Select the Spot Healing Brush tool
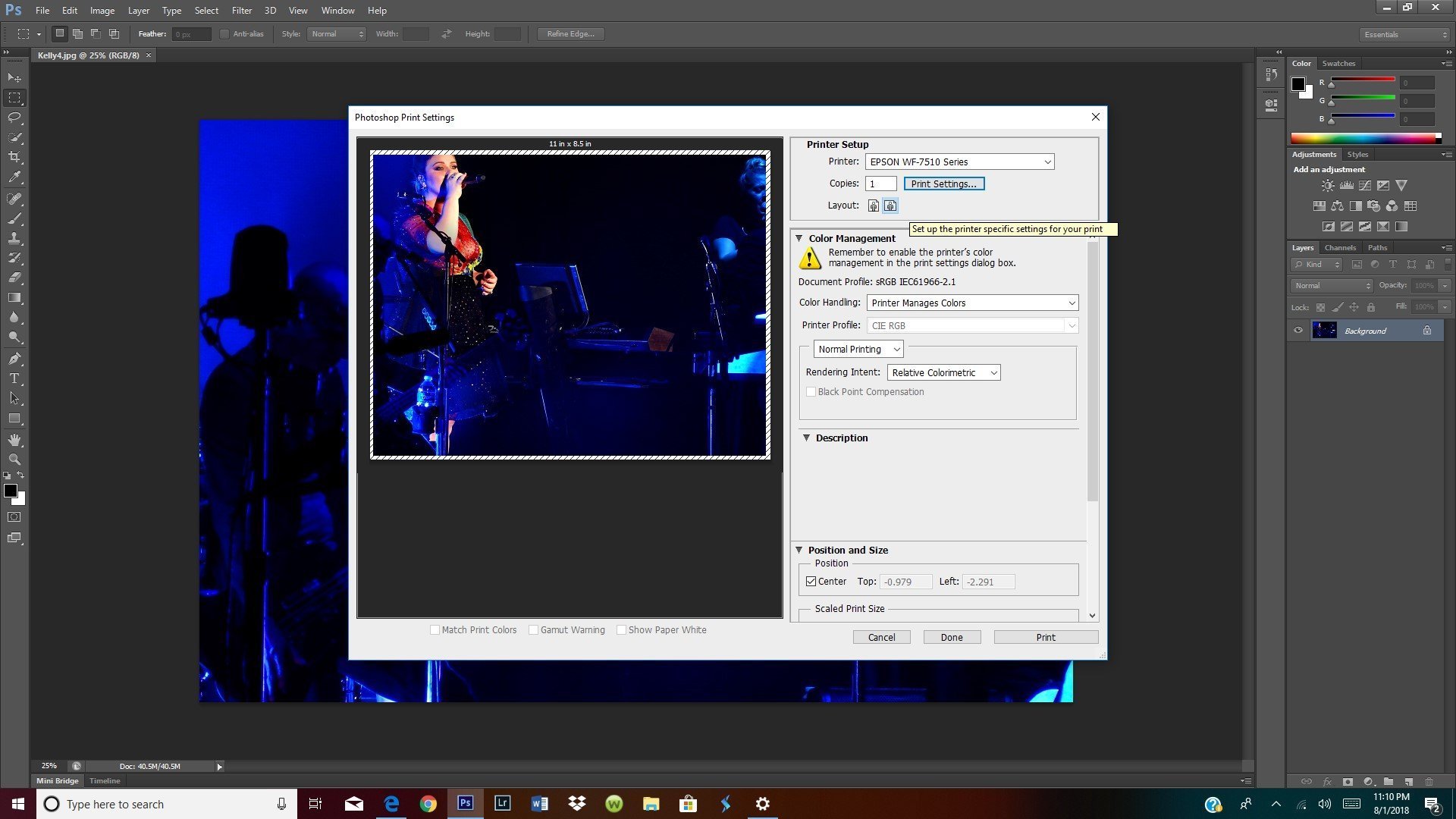 click(x=14, y=199)
